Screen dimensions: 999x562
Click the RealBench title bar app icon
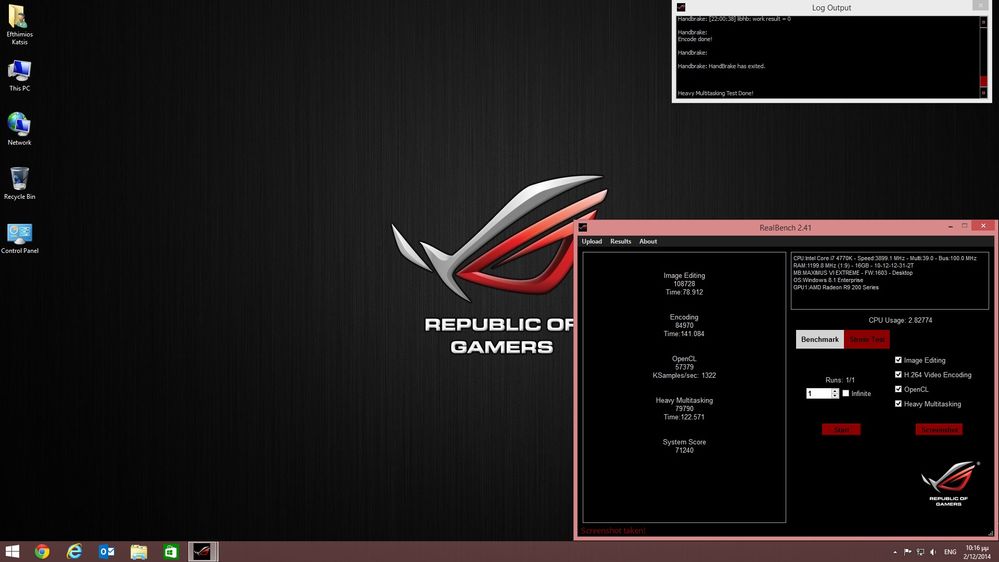pos(583,227)
